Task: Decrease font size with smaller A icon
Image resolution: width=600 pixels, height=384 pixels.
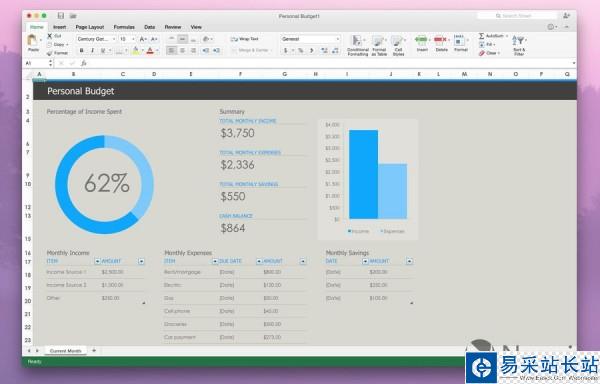Action: tap(154, 39)
